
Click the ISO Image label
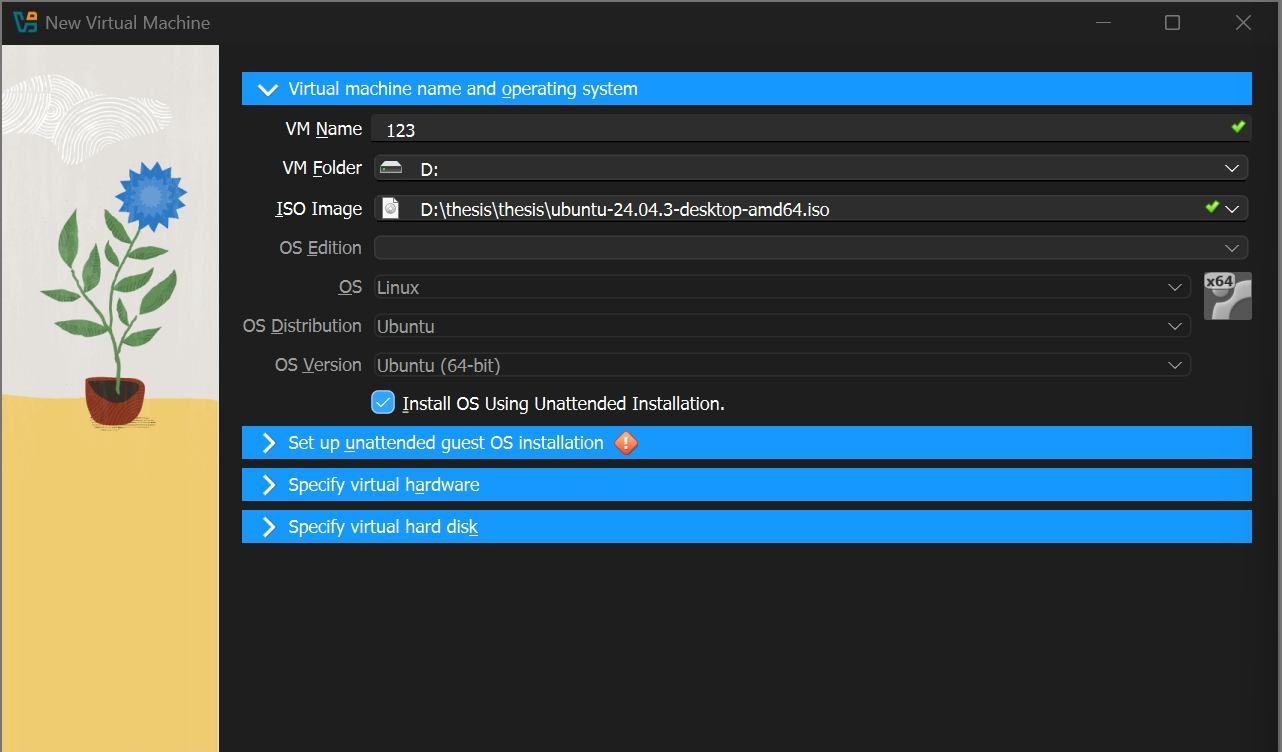pyautogui.click(x=319, y=208)
